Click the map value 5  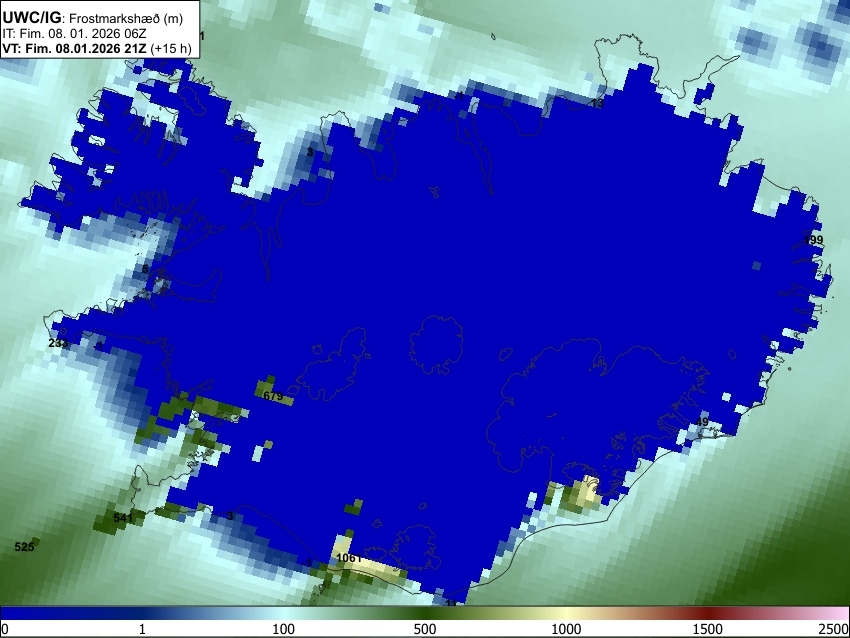145,269
